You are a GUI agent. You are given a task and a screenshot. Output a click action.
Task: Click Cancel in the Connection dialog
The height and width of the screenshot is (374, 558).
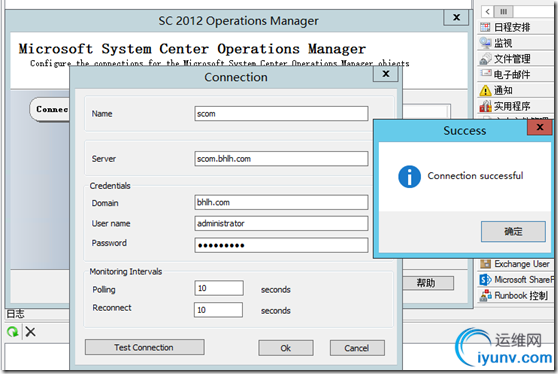(357, 348)
